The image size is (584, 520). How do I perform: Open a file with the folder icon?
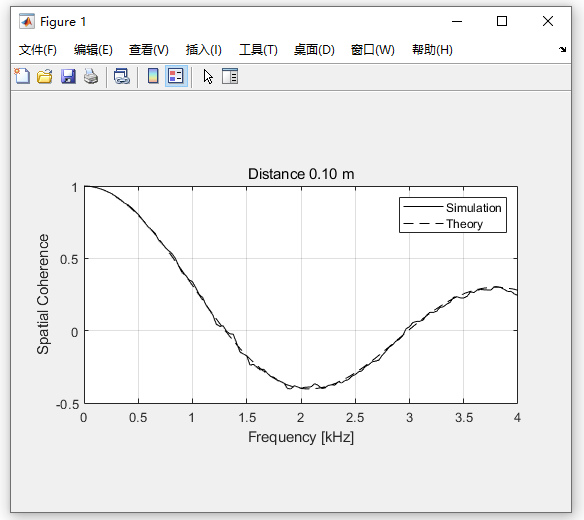[45, 76]
